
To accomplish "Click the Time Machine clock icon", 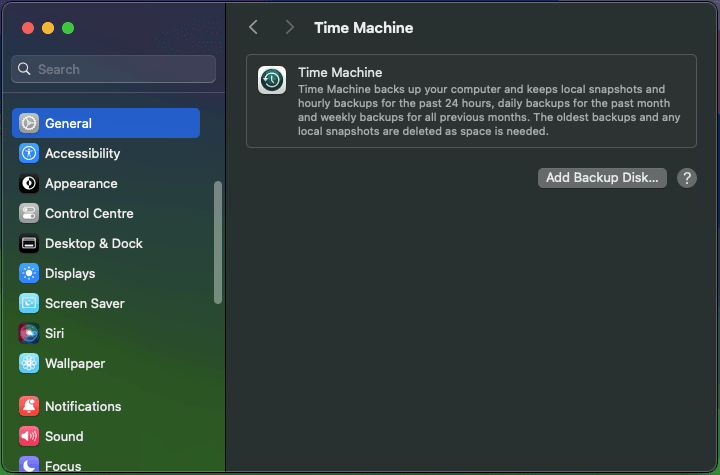I will (272, 80).
